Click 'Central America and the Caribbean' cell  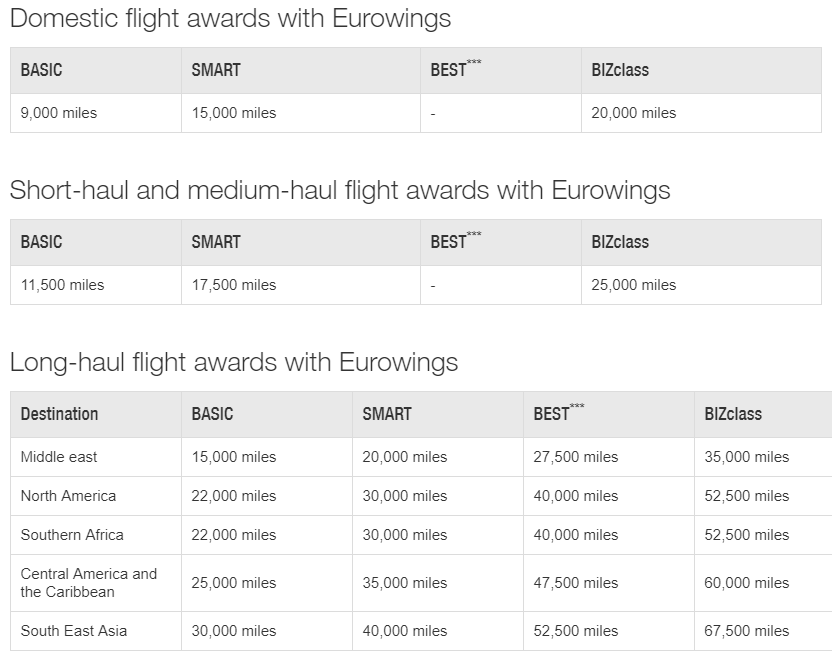pos(88,583)
